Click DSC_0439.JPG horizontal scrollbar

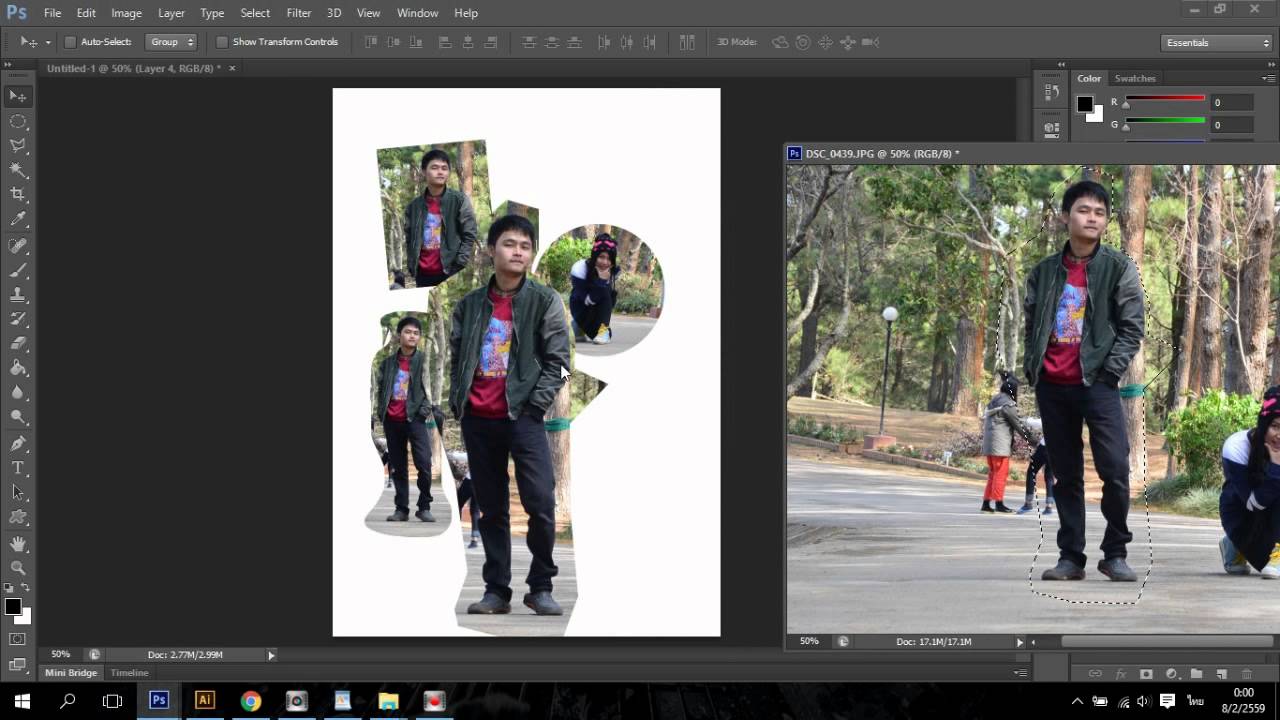1169,642
